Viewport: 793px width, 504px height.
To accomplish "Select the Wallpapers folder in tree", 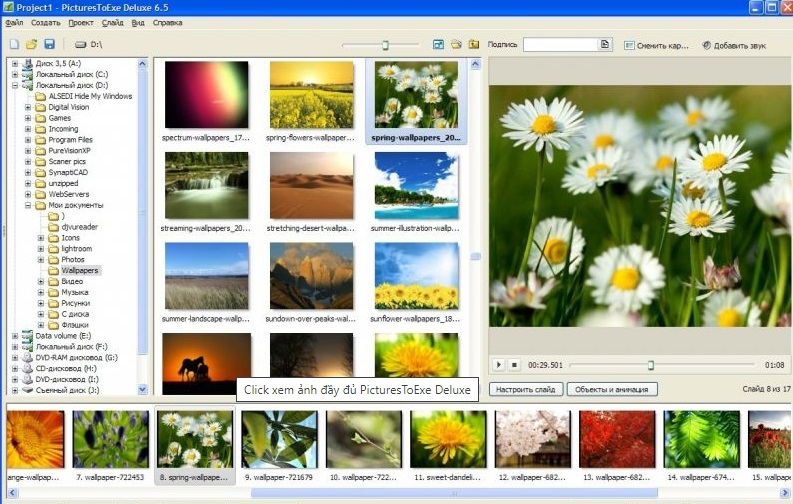I will (x=80, y=270).
